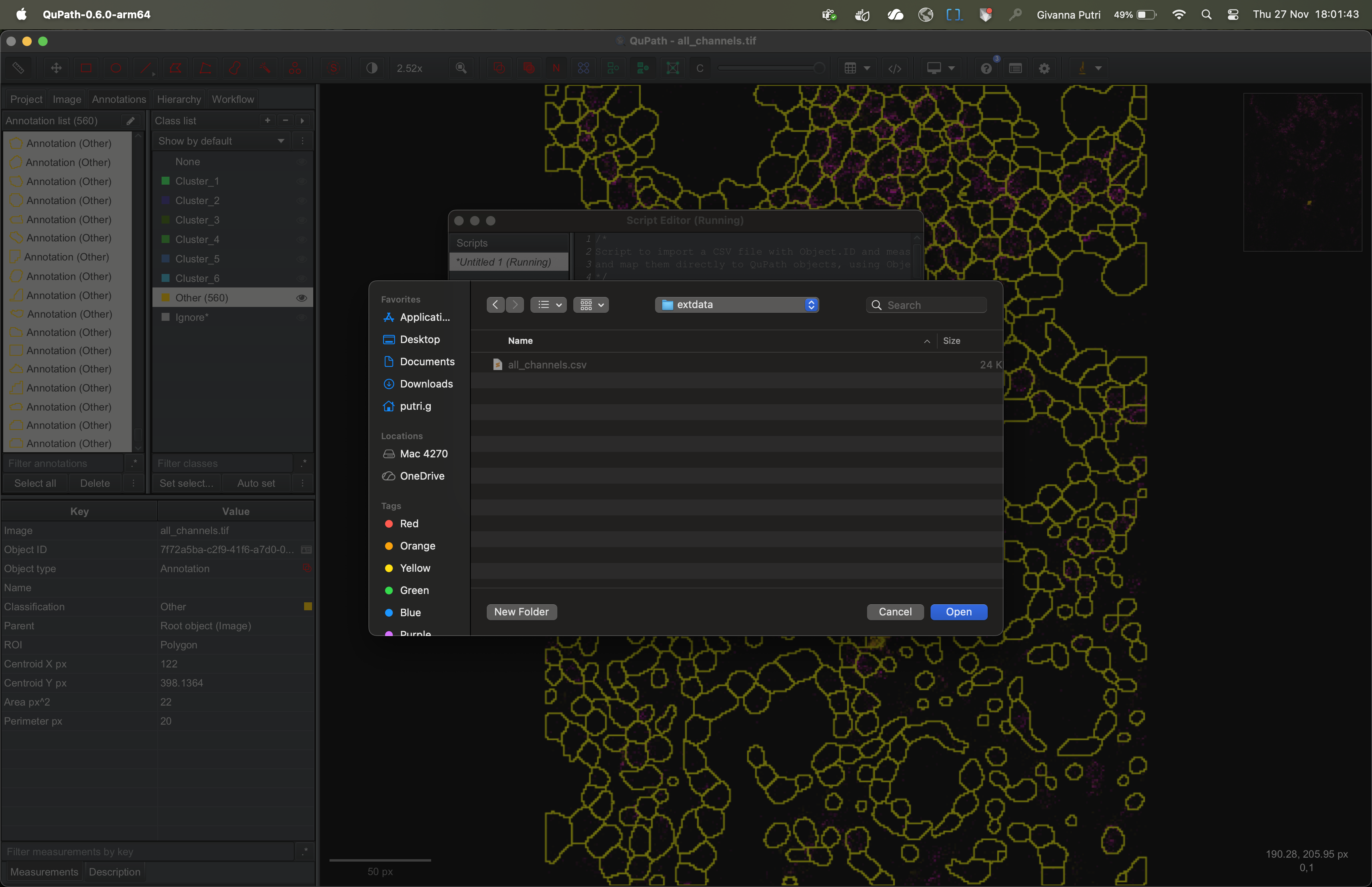Toggle show names N button
Viewport: 1372px width, 887px height.
pyautogui.click(x=556, y=68)
